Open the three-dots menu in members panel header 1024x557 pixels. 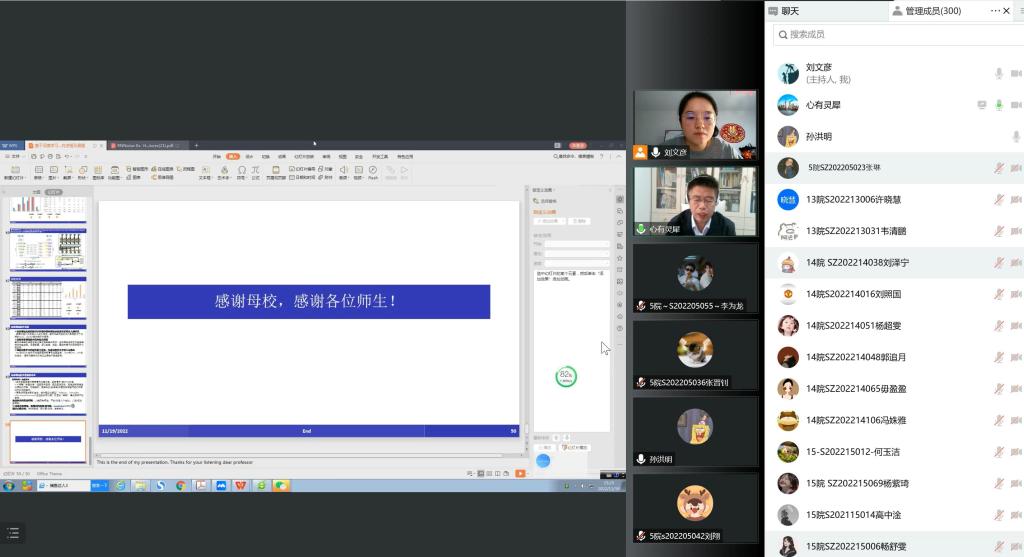(x=995, y=11)
